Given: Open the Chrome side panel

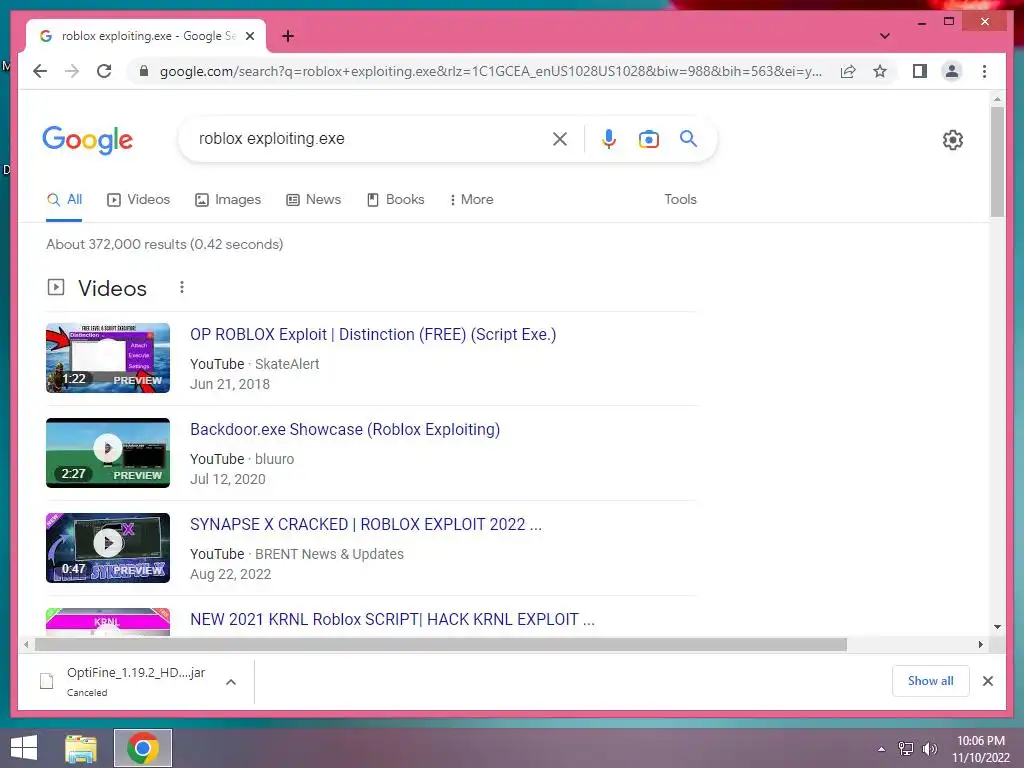Looking at the screenshot, I should coord(920,71).
